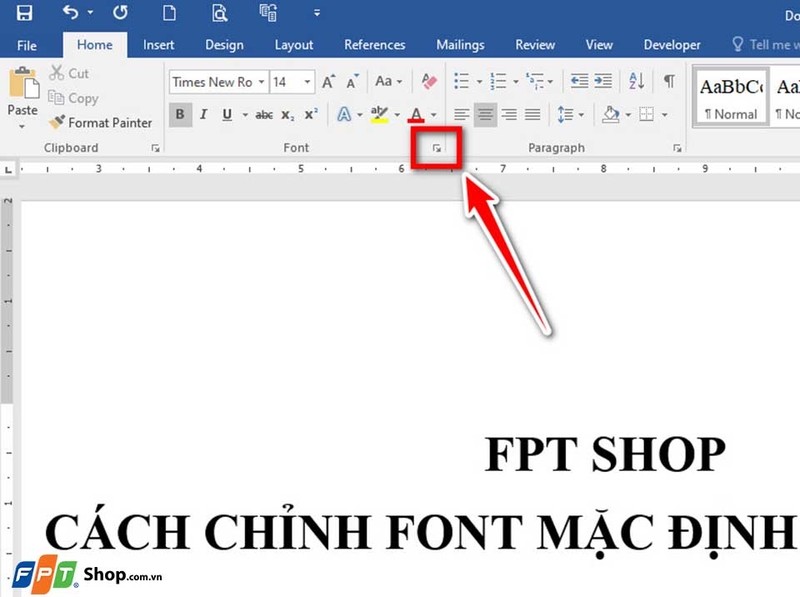Apply Text Effects and Typography
The image size is (800, 597).
pos(344,114)
